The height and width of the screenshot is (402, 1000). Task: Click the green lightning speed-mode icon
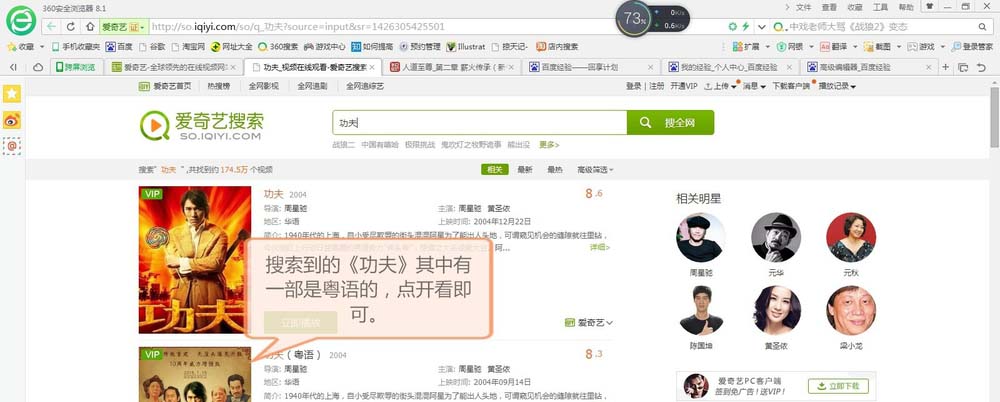pyautogui.click(x=746, y=27)
